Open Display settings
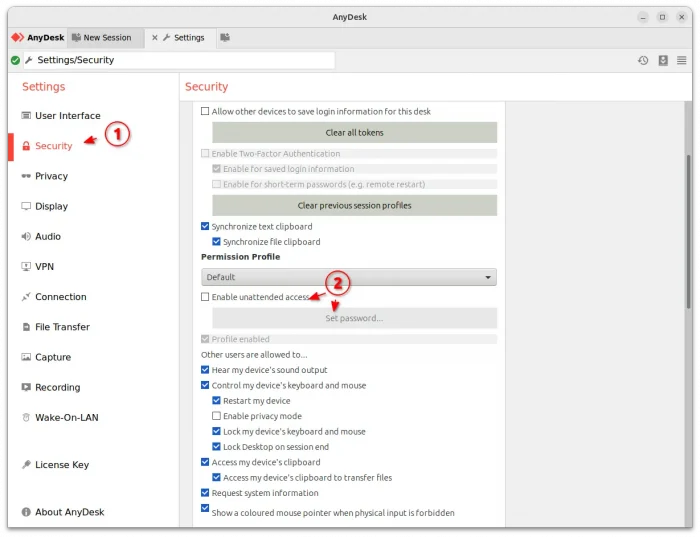 (51, 206)
